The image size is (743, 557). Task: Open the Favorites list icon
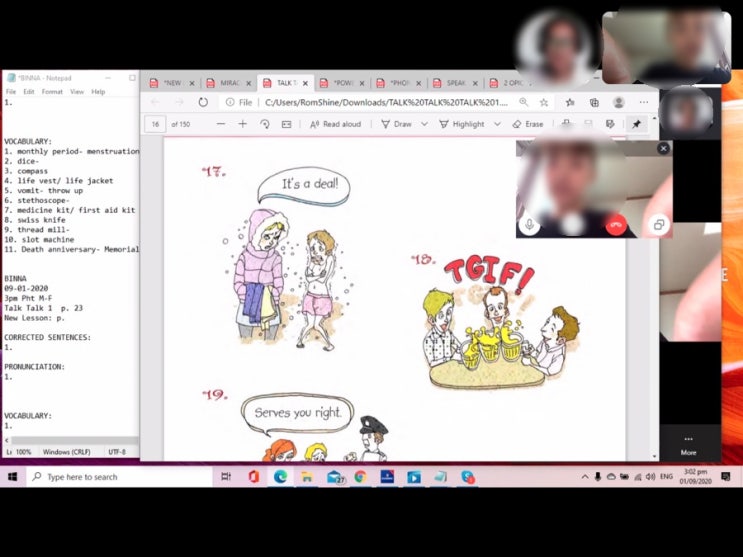(x=570, y=102)
